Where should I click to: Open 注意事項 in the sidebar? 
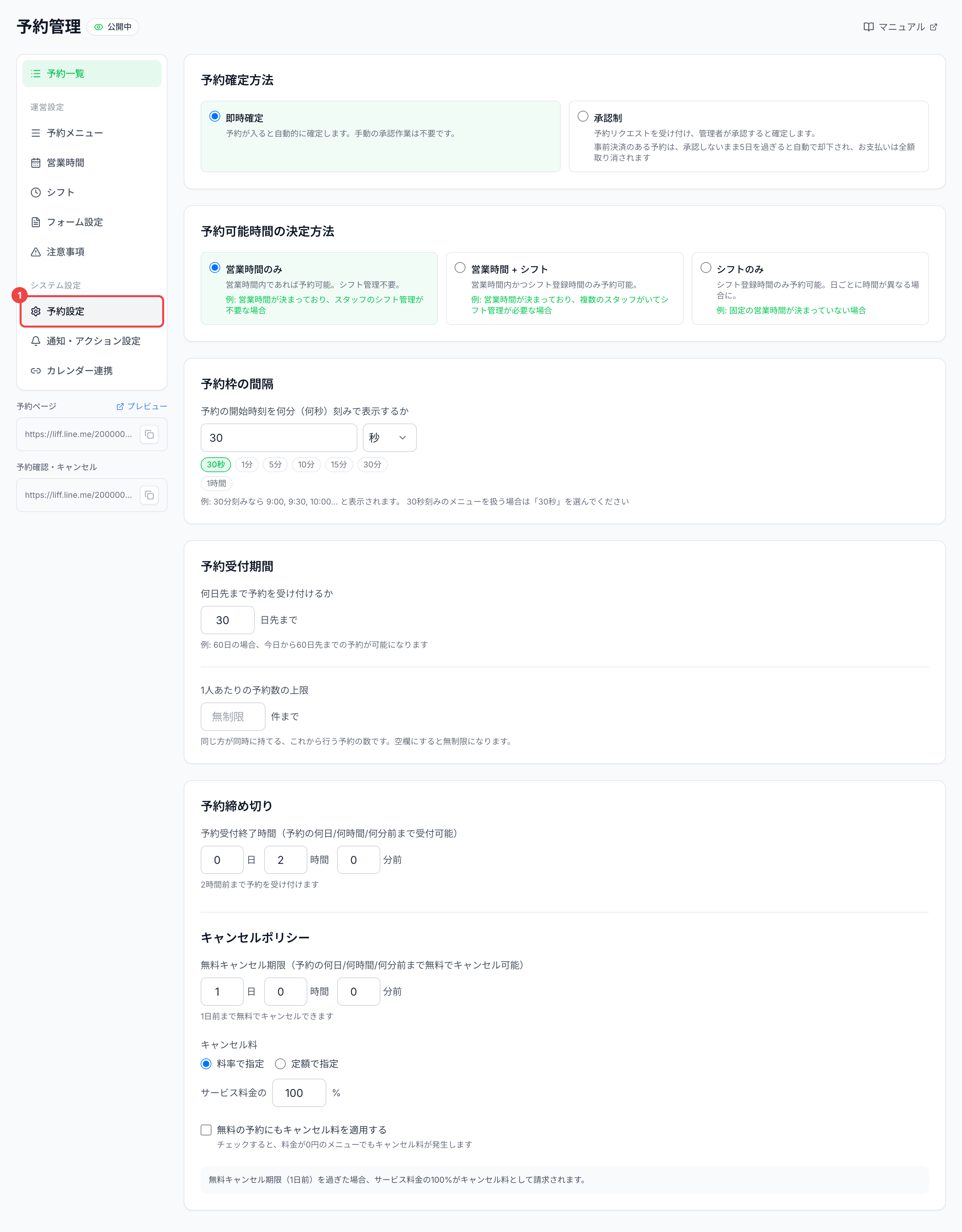point(92,252)
